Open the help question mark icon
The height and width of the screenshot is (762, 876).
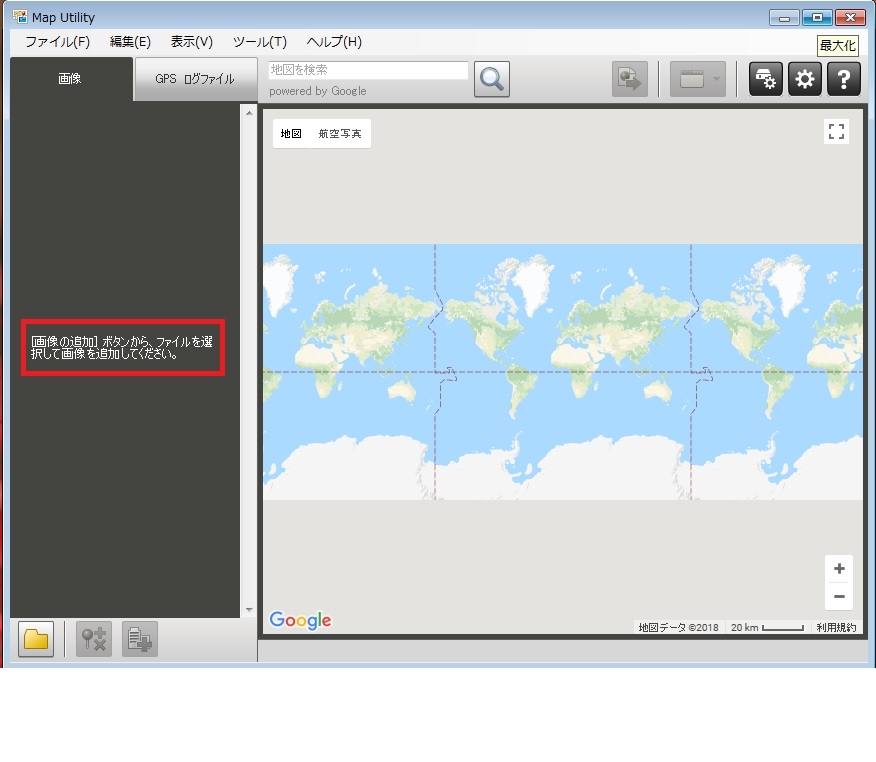click(x=844, y=78)
